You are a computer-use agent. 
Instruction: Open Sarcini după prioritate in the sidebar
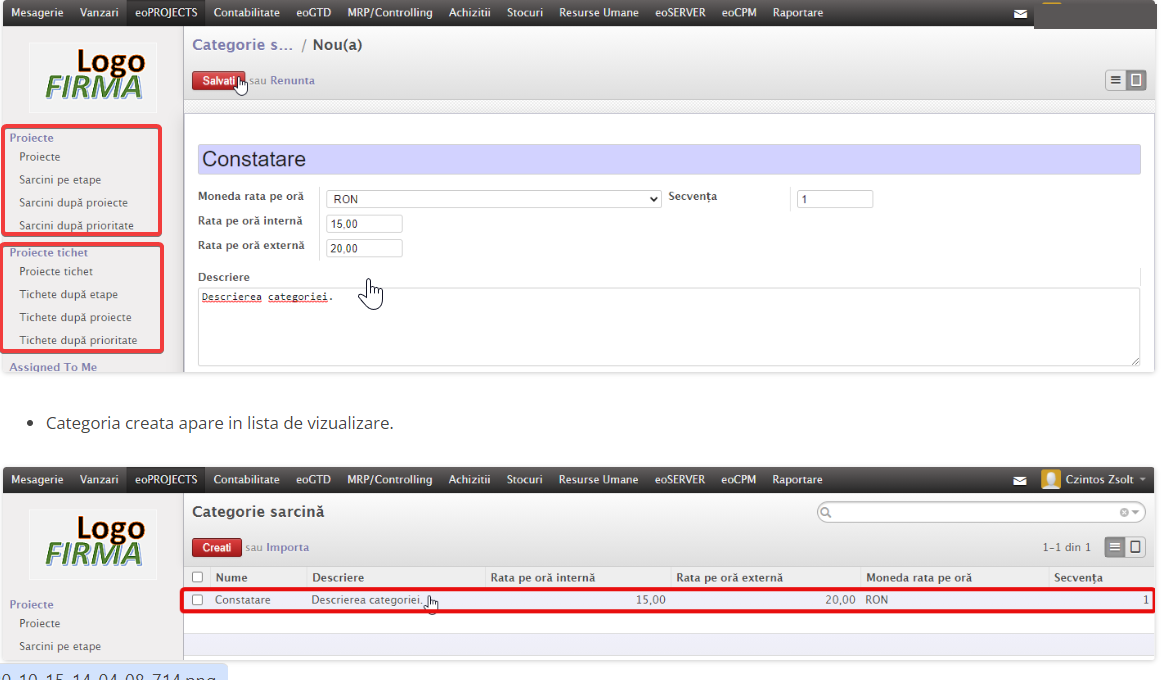[x=76, y=225]
